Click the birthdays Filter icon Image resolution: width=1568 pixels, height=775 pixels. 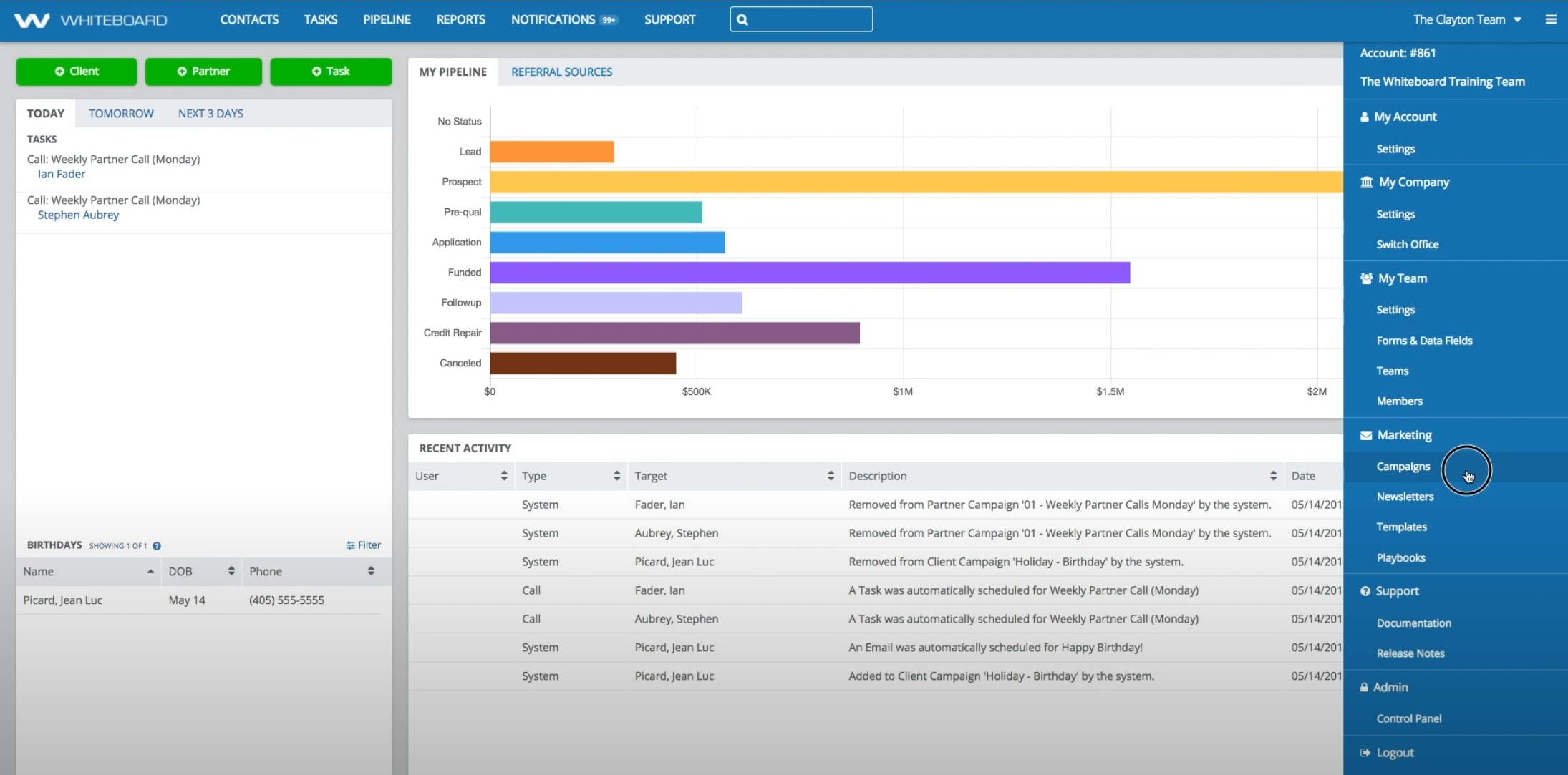coord(350,545)
